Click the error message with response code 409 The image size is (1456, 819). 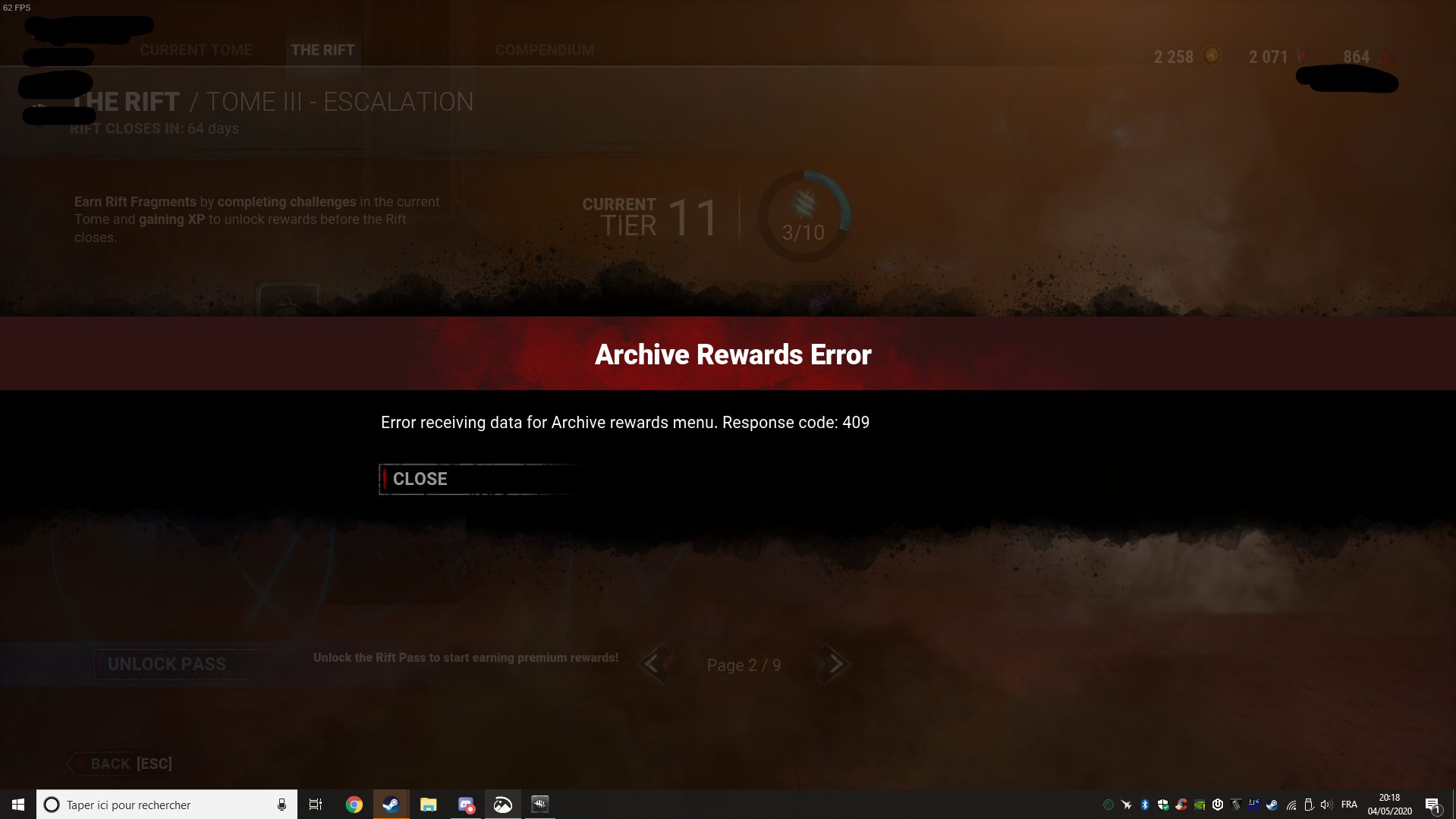pos(625,423)
